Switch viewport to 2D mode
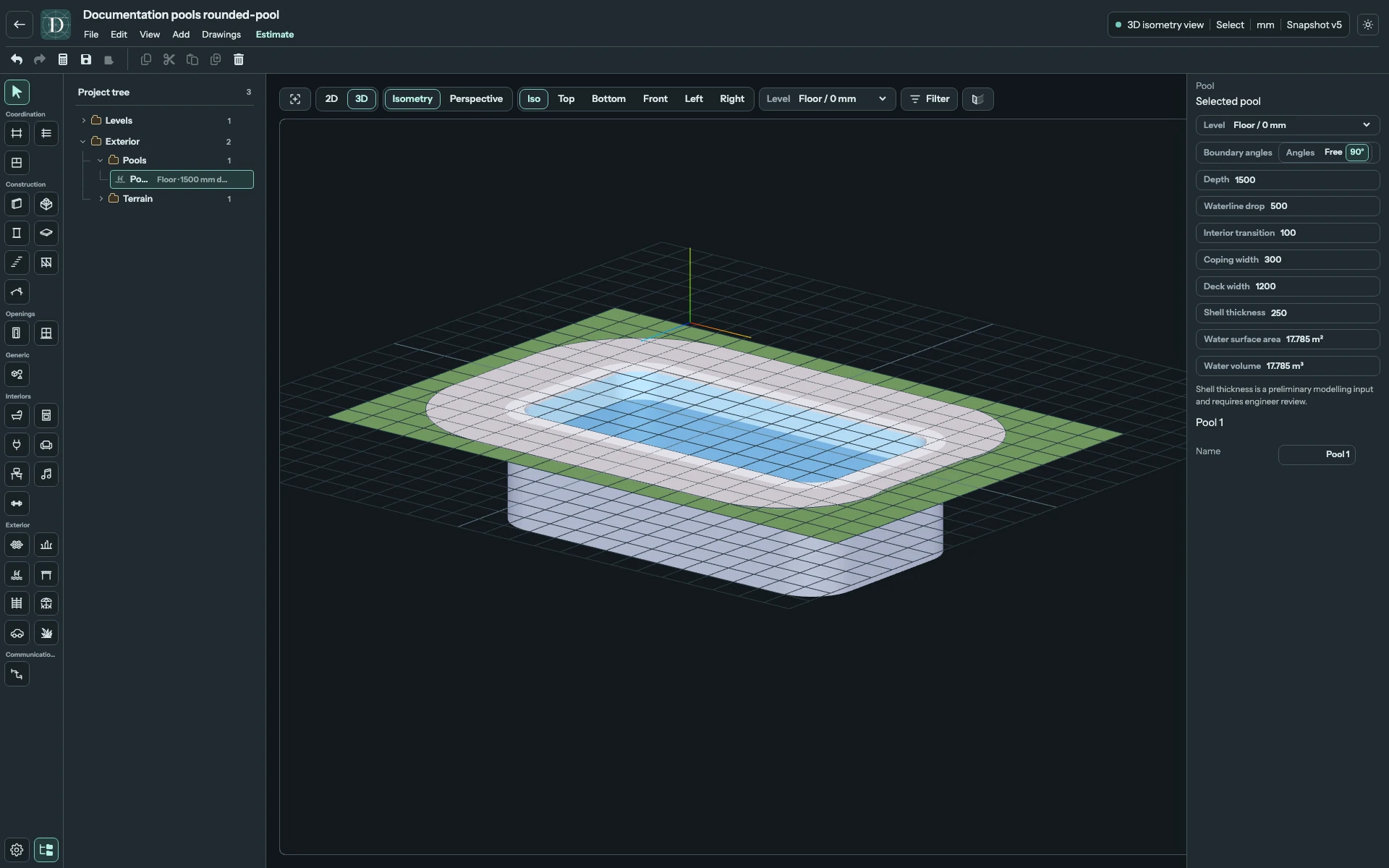The width and height of the screenshot is (1389, 868). (x=331, y=99)
